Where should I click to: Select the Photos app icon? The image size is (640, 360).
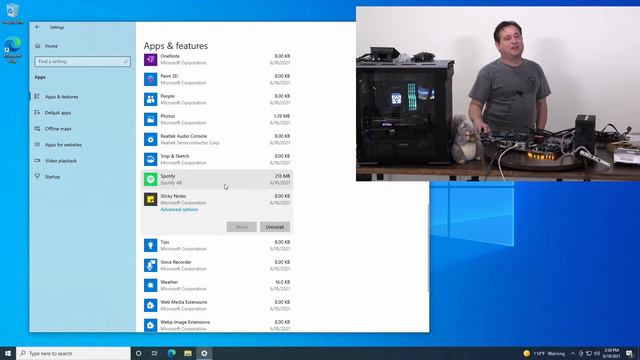pyautogui.click(x=150, y=119)
